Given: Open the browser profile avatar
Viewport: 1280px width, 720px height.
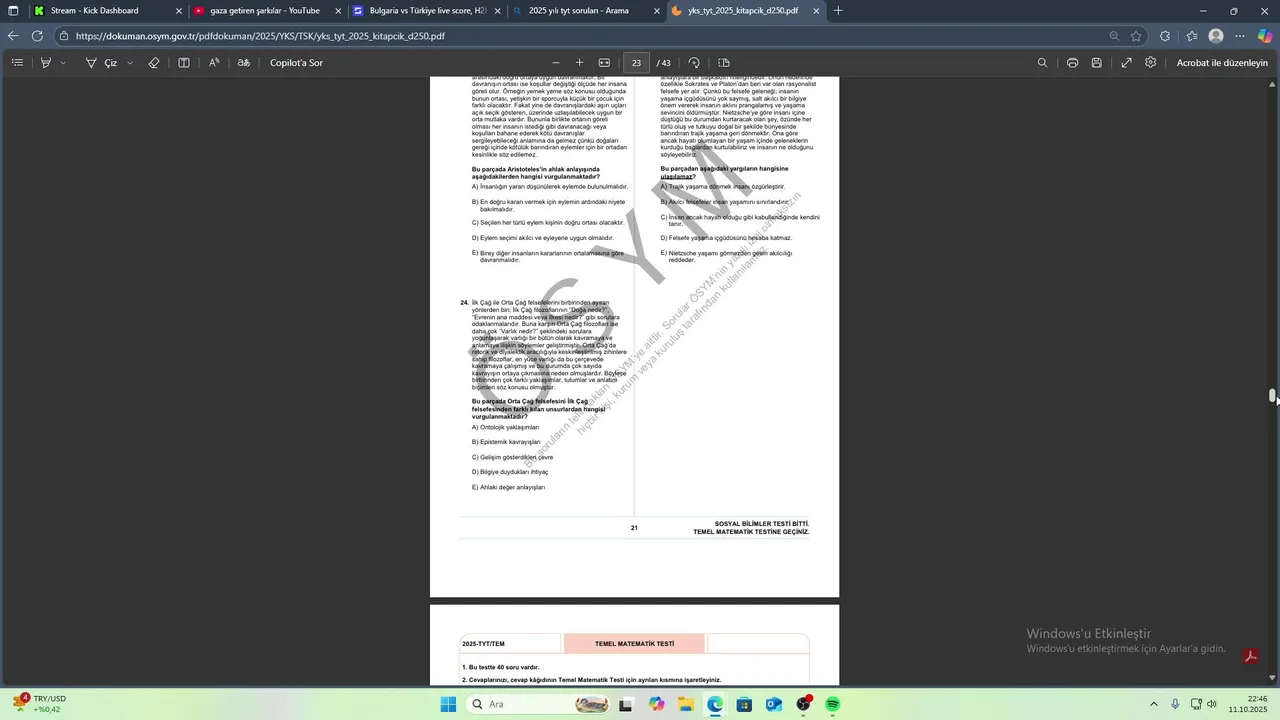Looking at the screenshot, I should [x=1216, y=36].
